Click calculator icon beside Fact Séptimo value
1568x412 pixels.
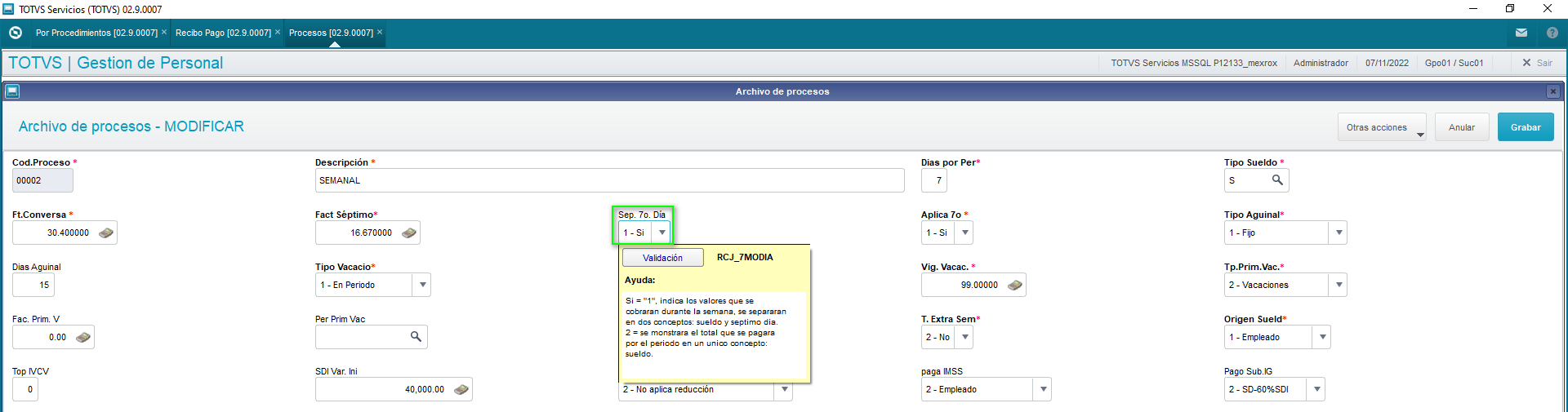click(409, 233)
